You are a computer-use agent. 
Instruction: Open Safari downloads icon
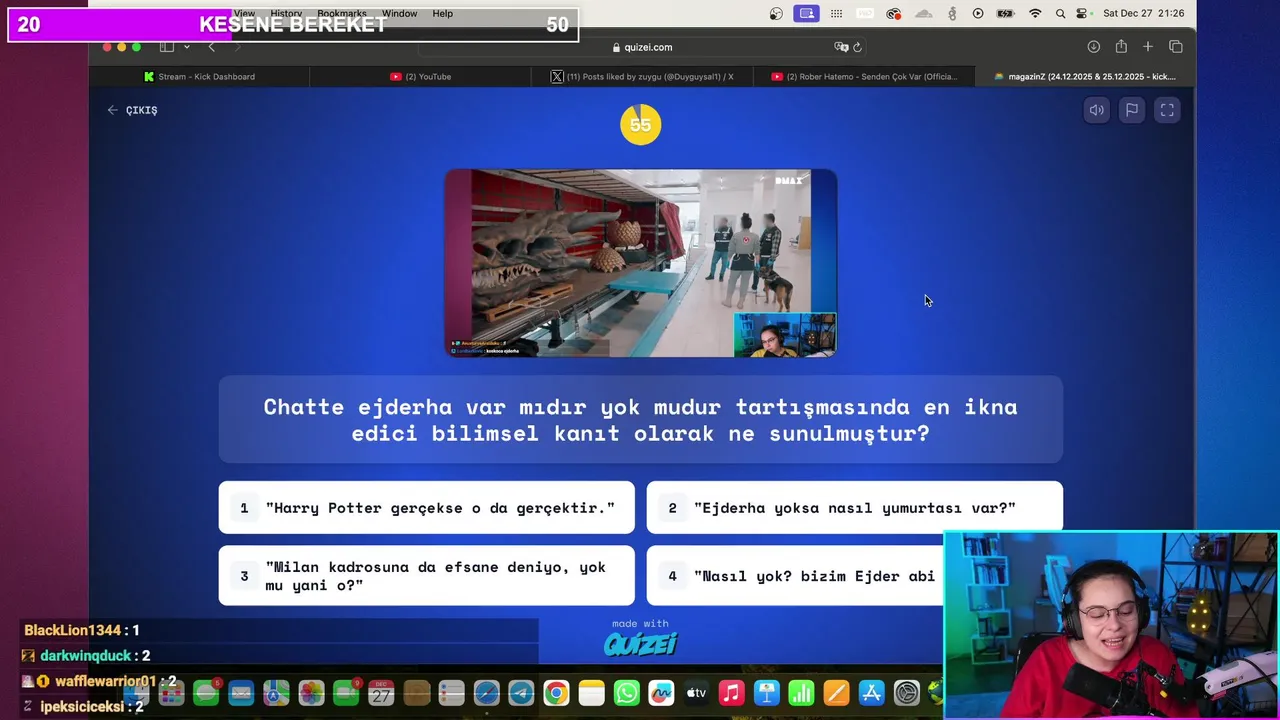tap(1094, 47)
